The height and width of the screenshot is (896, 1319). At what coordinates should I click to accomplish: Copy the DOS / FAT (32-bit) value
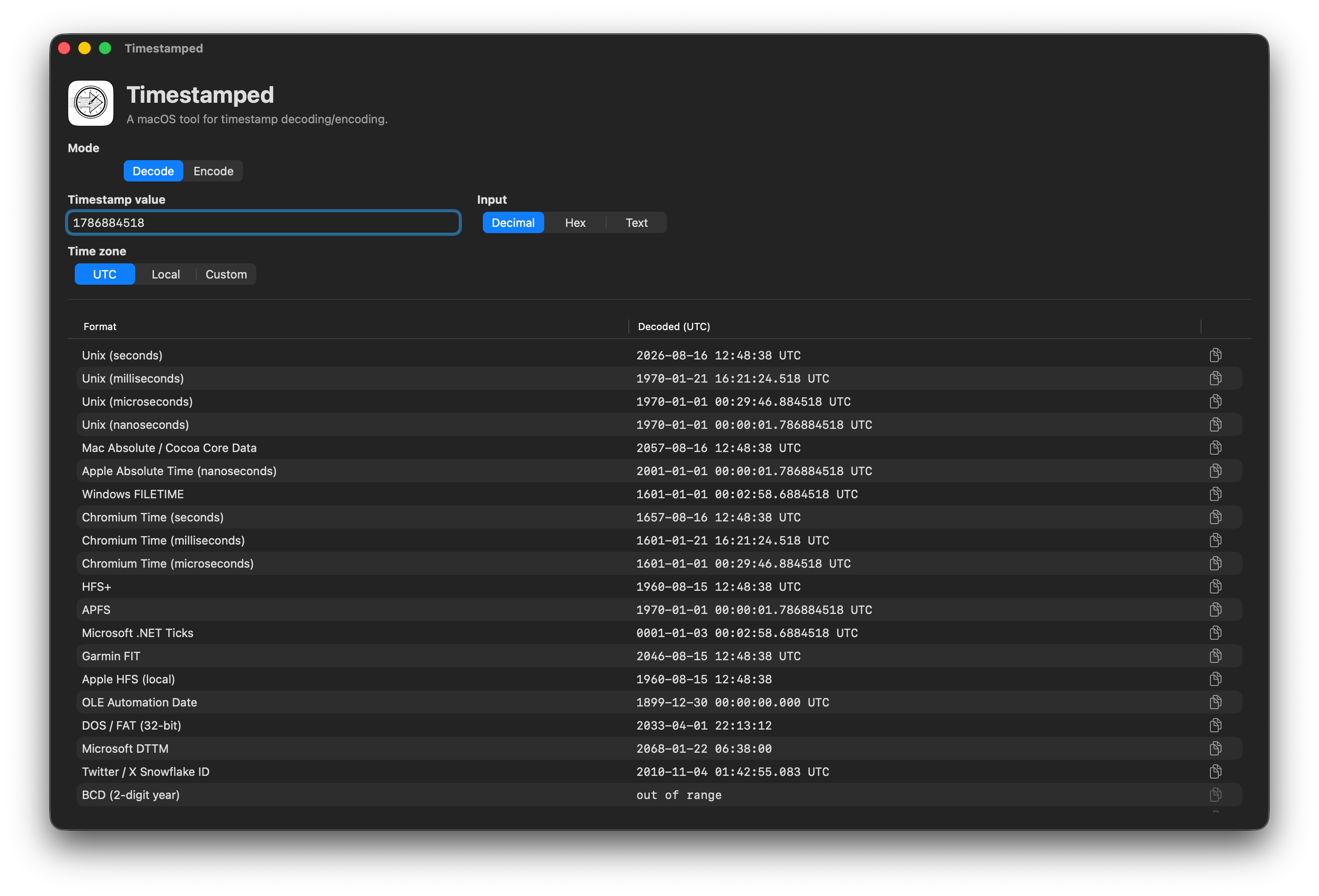pyautogui.click(x=1215, y=725)
